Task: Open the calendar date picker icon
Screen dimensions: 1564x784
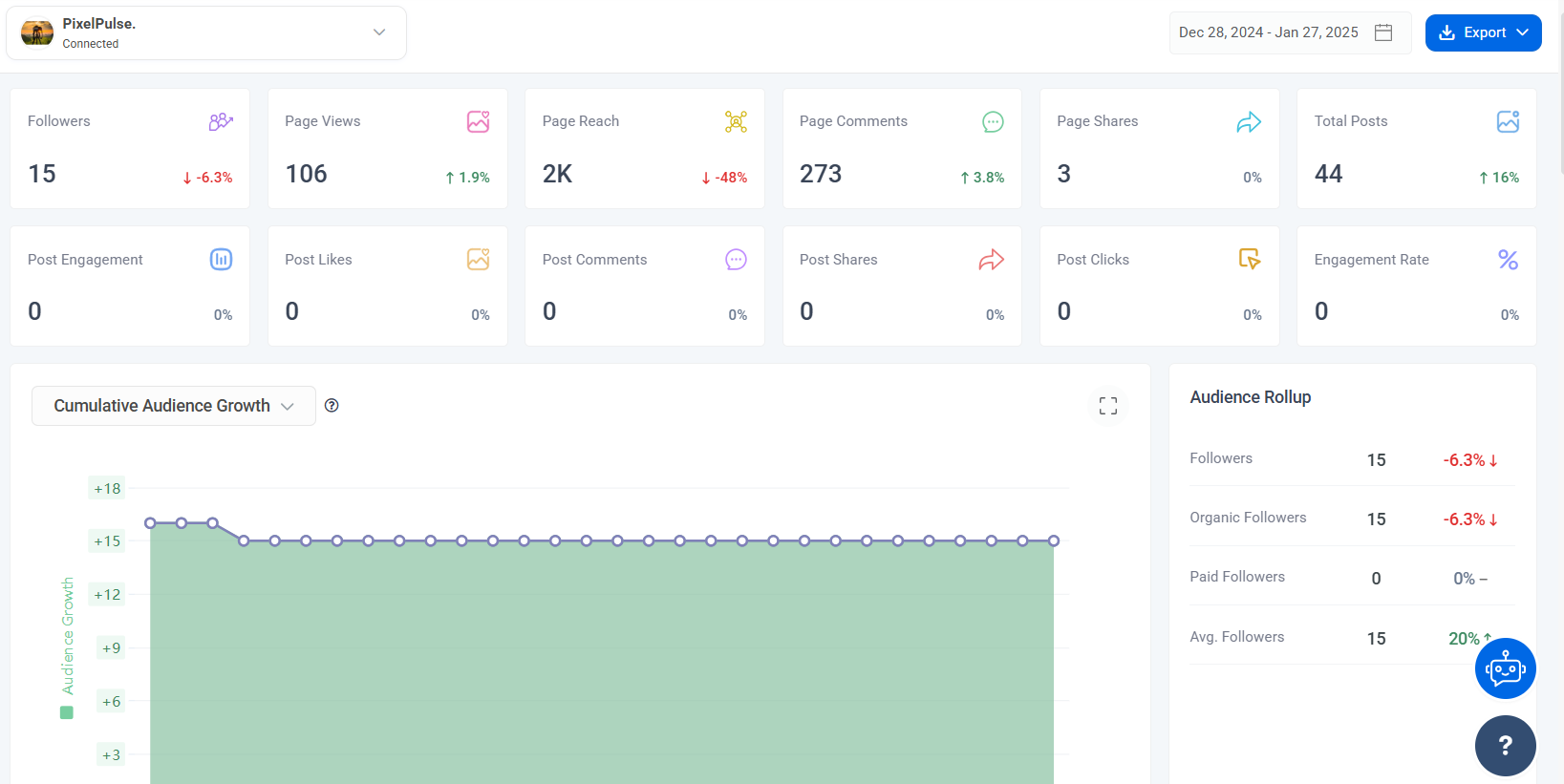Action: click(1382, 32)
